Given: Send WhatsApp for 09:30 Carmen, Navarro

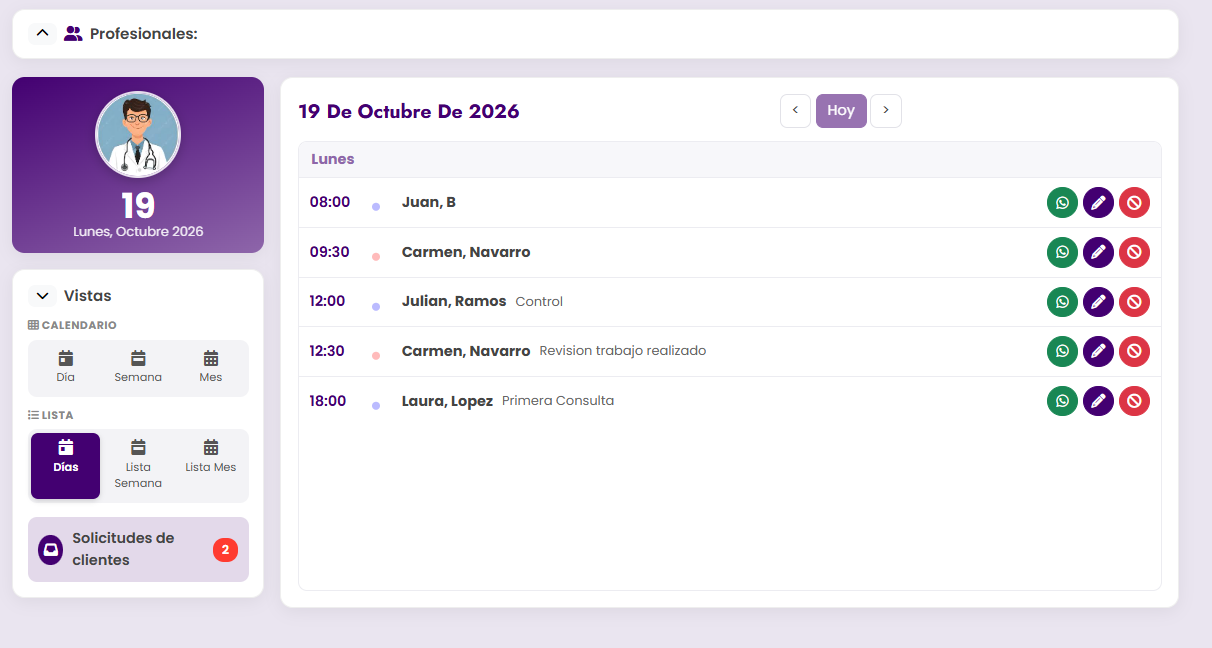Looking at the screenshot, I should pyautogui.click(x=1062, y=252).
